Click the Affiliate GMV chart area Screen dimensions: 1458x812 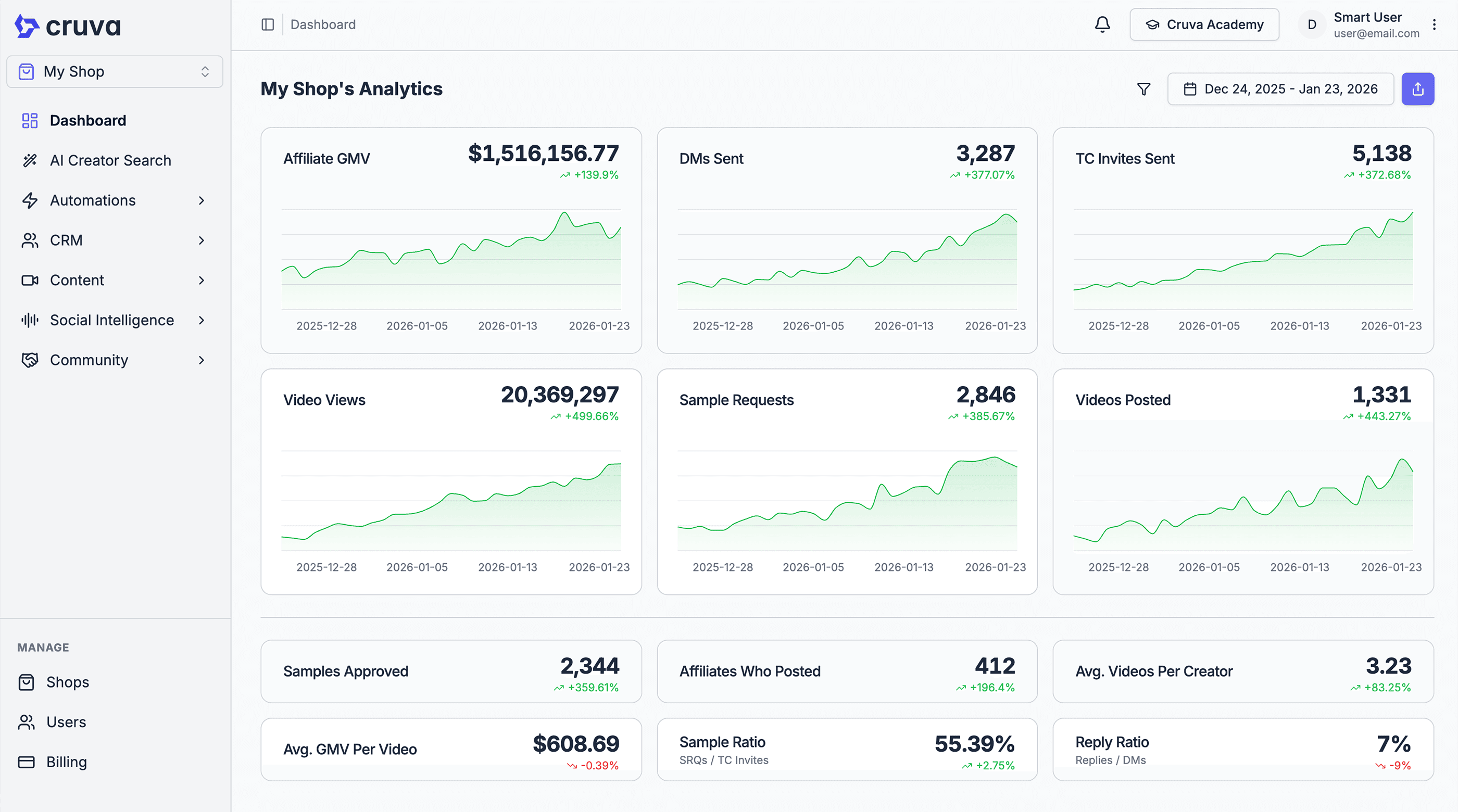tap(450, 260)
